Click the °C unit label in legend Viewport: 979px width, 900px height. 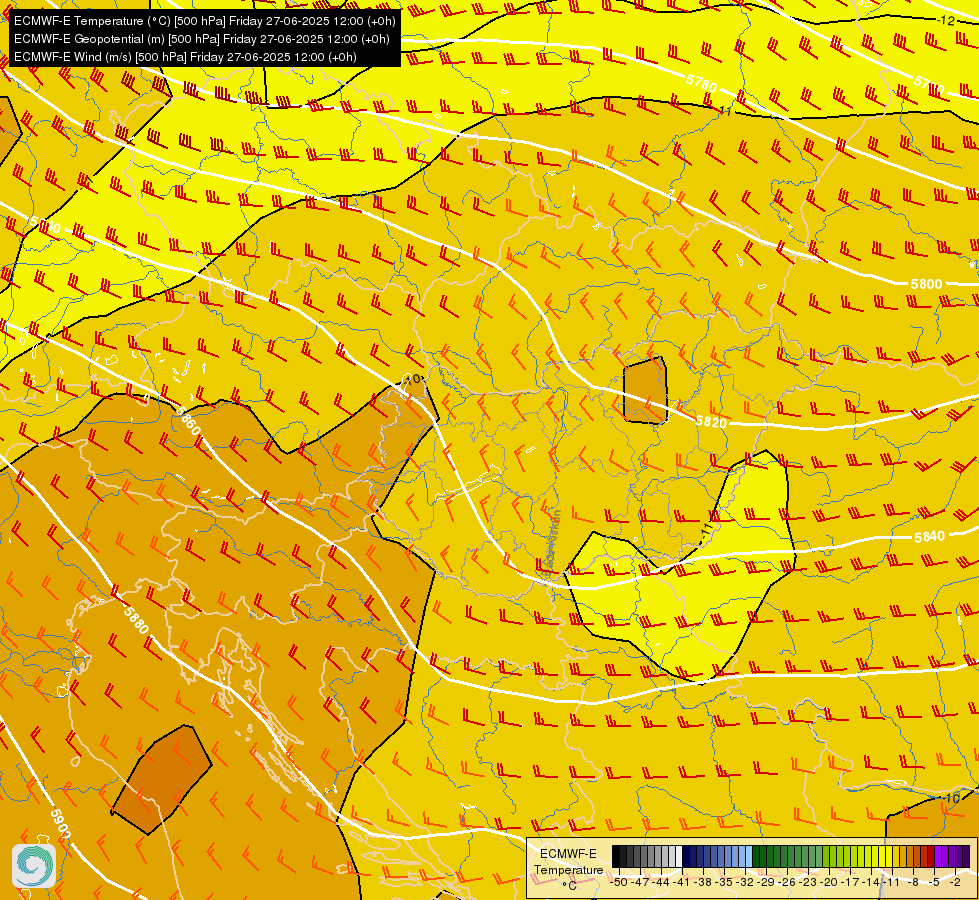569,886
